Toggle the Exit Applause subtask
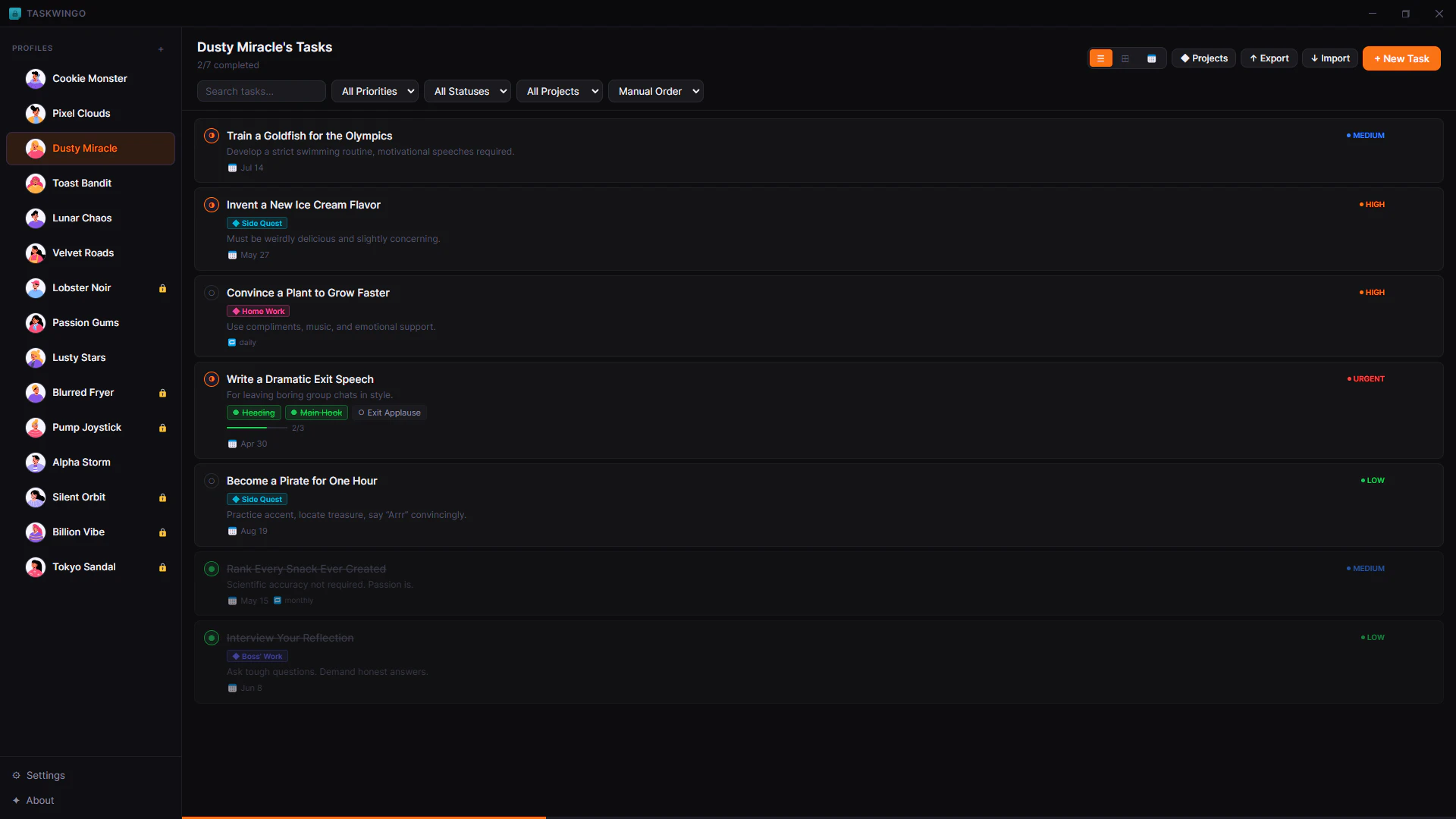 tap(389, 413)
